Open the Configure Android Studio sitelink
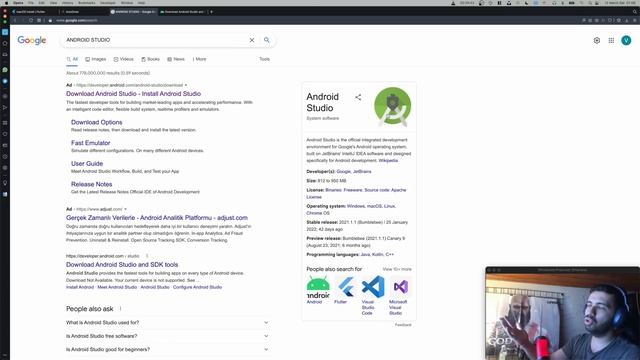 click(x=198, y=287)
